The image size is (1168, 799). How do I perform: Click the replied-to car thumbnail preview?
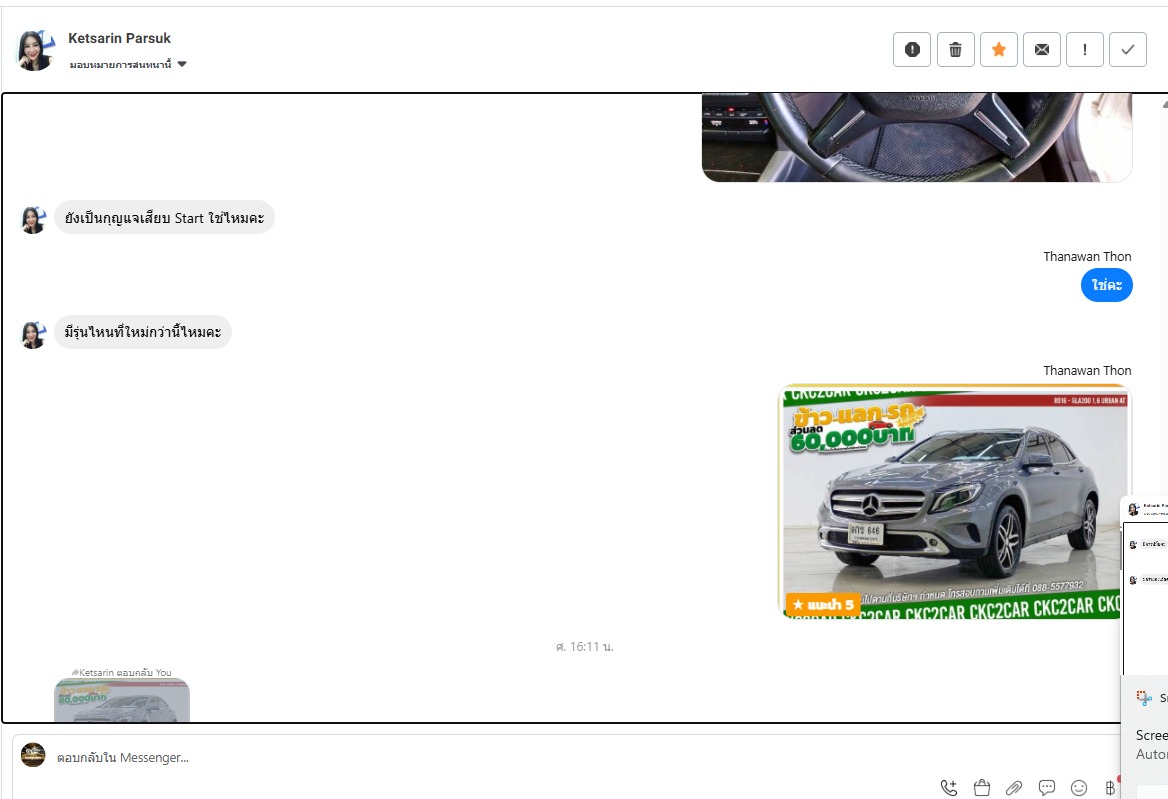click(x=122, y=699)
